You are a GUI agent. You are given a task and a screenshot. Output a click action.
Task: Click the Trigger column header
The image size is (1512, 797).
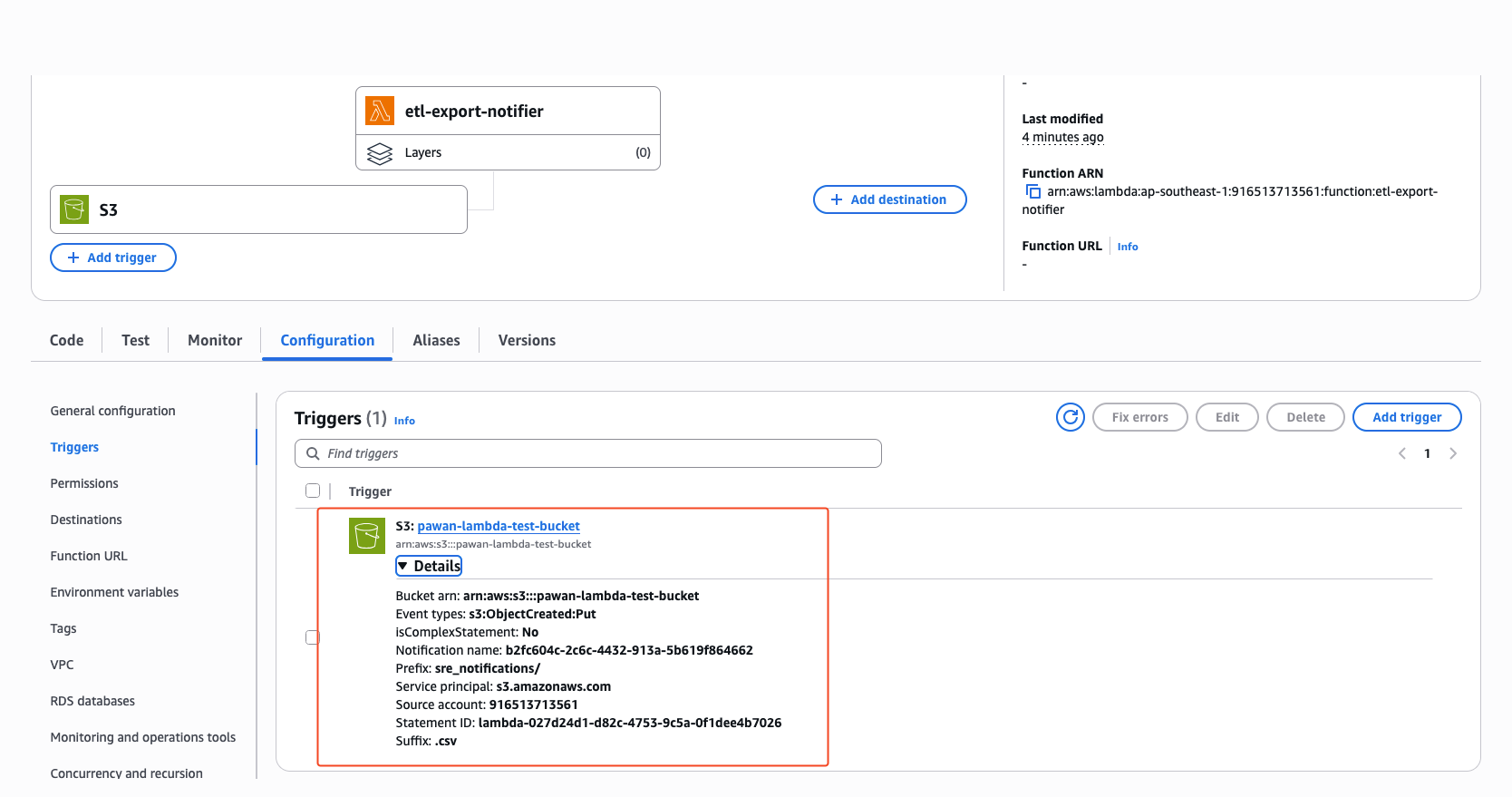[370, 491]
